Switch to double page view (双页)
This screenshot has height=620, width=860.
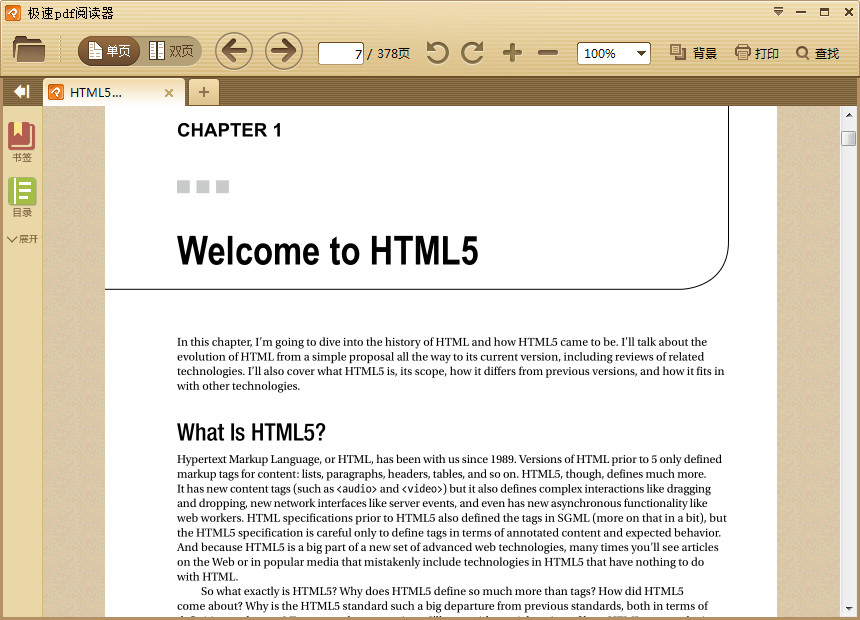(171, 51)
